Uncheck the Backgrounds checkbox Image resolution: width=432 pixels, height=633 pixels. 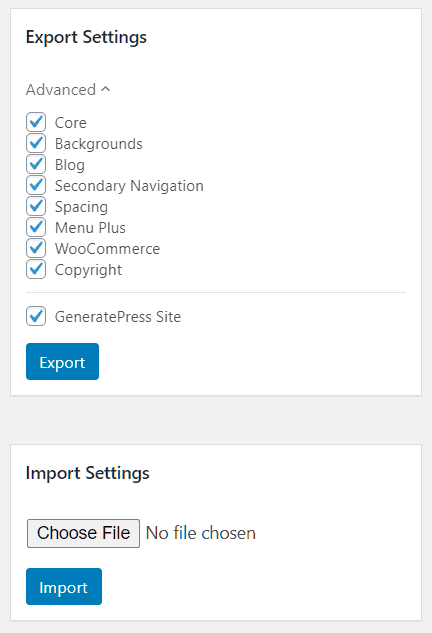pos(36,143)
